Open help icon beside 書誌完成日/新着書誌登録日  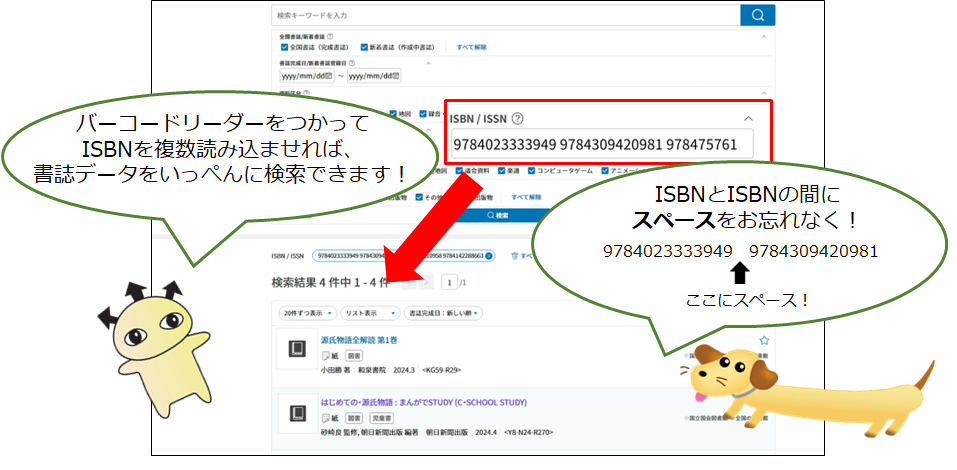click(352, 62)
